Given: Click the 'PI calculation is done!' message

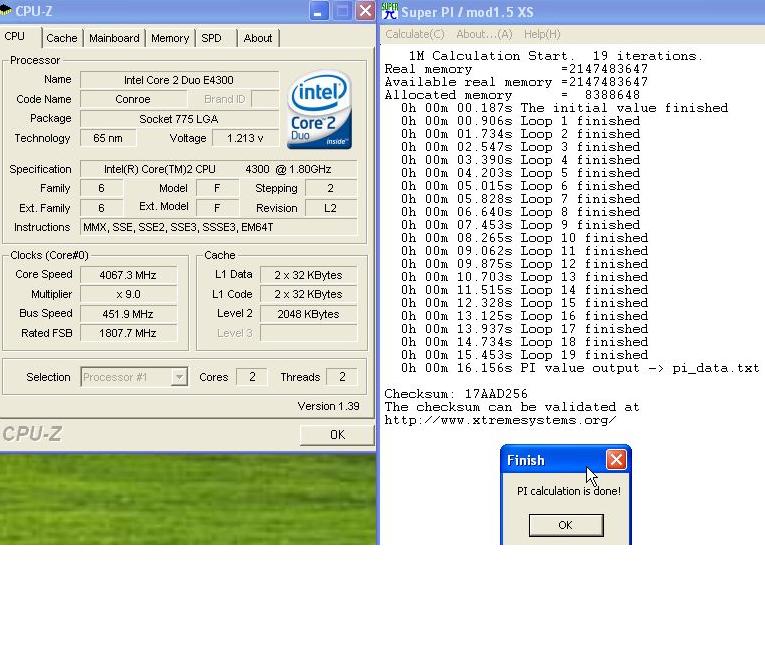Looking at the screenshot, I should [x=569, y=491].
